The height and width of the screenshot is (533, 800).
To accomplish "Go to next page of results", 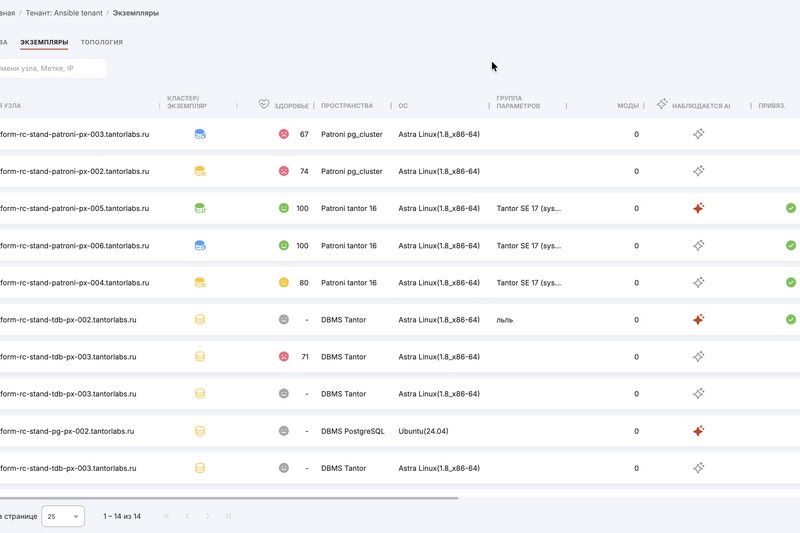I will 208,516.
